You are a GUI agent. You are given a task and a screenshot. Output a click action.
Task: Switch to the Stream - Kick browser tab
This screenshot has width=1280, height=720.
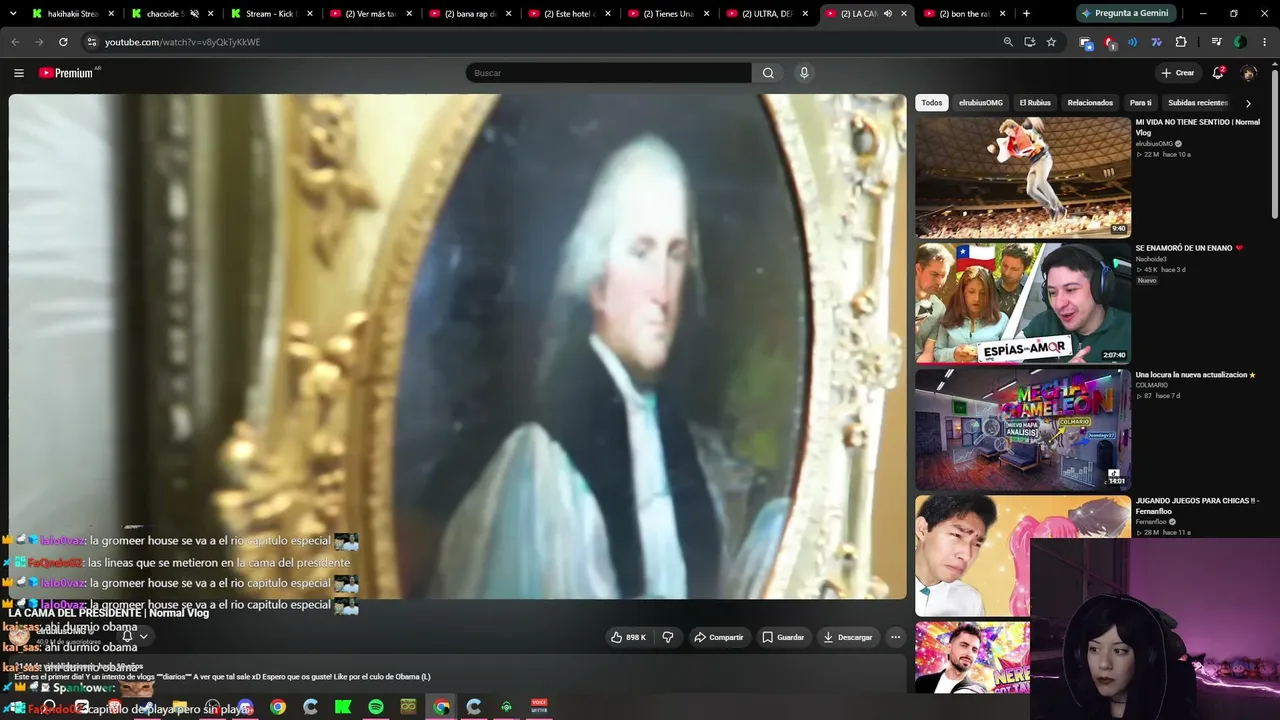272,14
